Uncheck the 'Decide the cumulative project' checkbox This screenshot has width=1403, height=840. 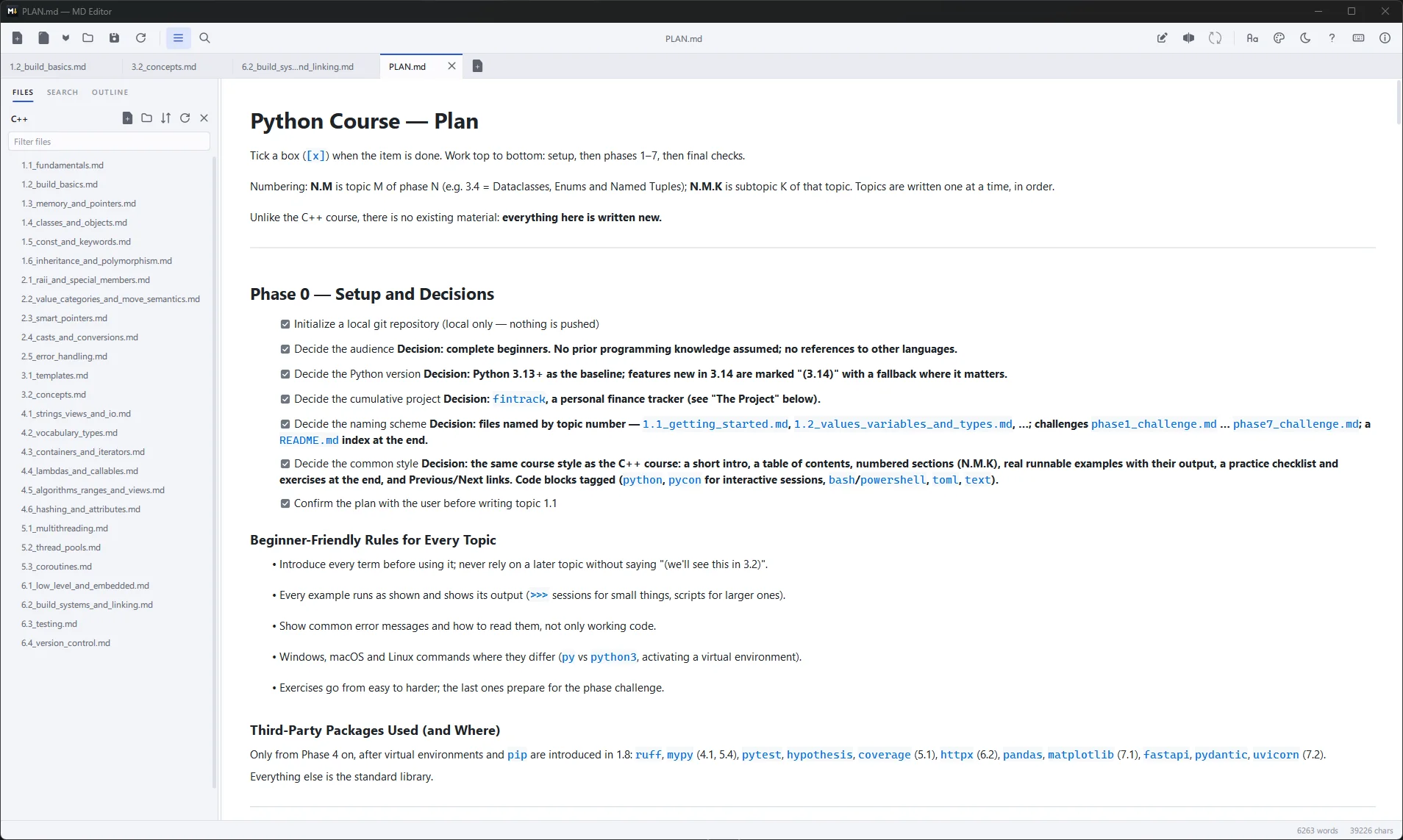pyautogui.click(x=285, y=399)
